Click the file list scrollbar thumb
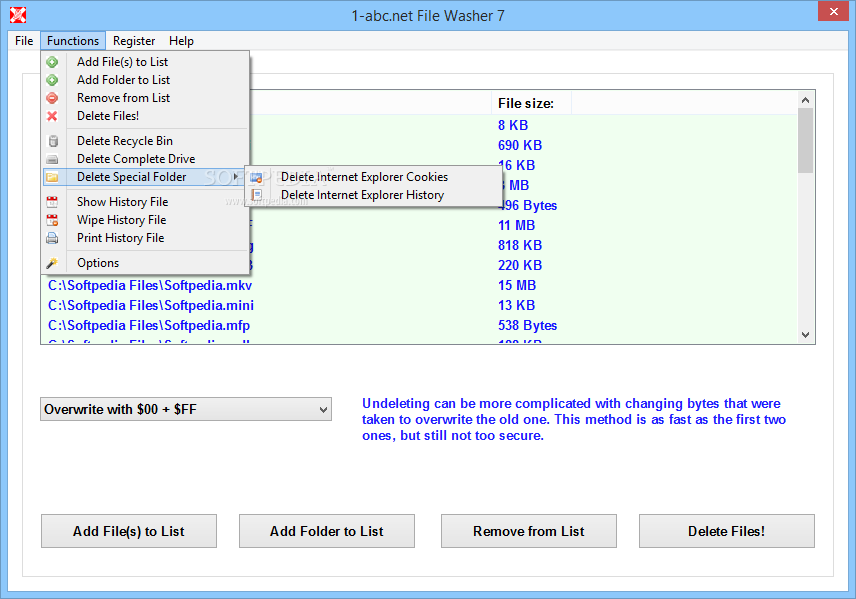 [x=805, y=140]
